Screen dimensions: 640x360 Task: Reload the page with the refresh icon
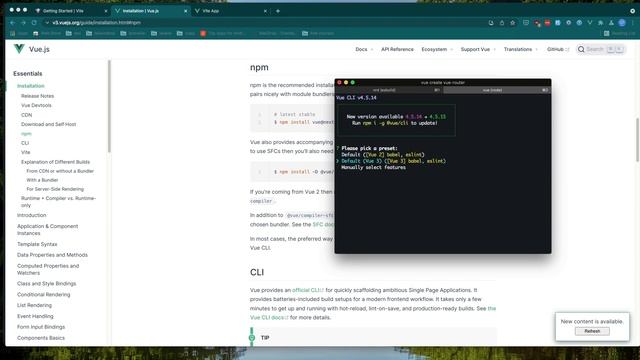click(34, 23)
